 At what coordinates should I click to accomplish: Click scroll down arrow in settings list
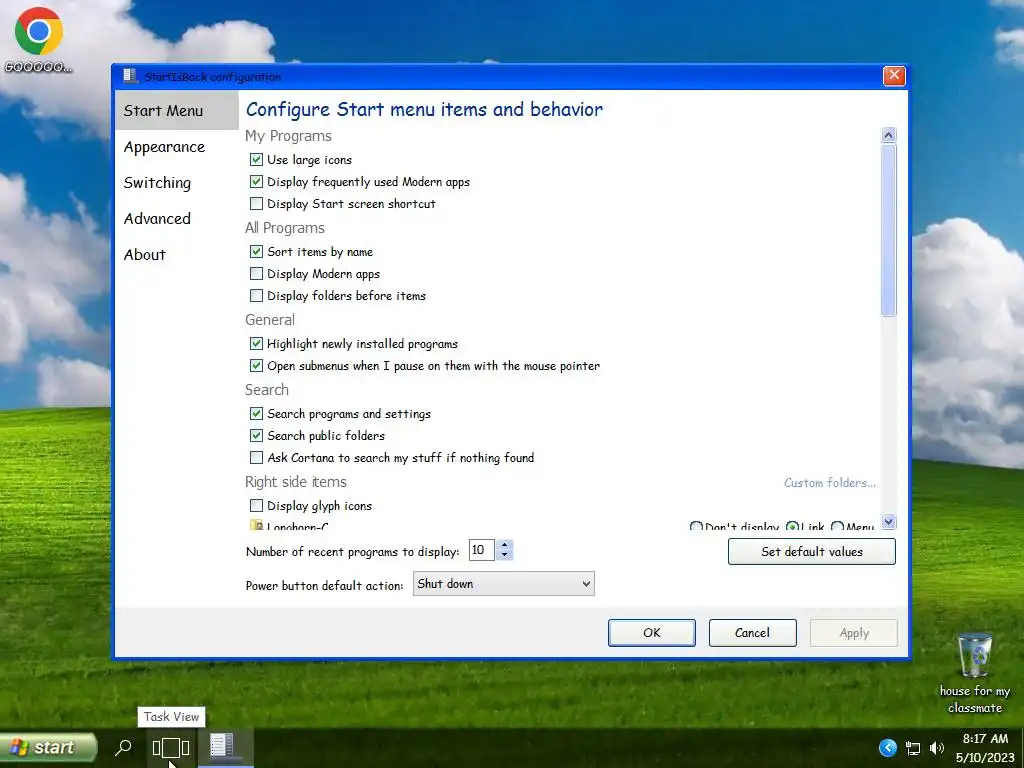tap(888, 521)
